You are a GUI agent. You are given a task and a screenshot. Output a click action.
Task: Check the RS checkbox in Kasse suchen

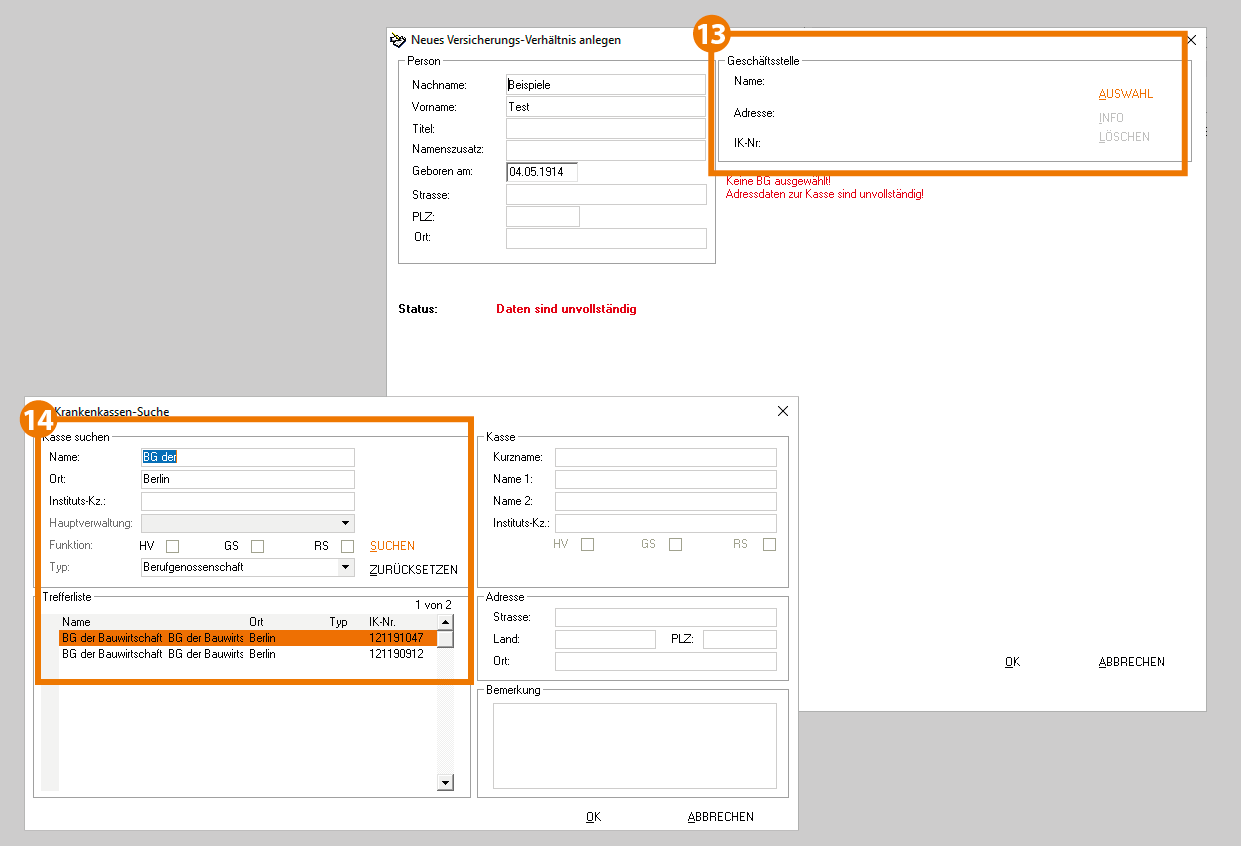point(347,546)
